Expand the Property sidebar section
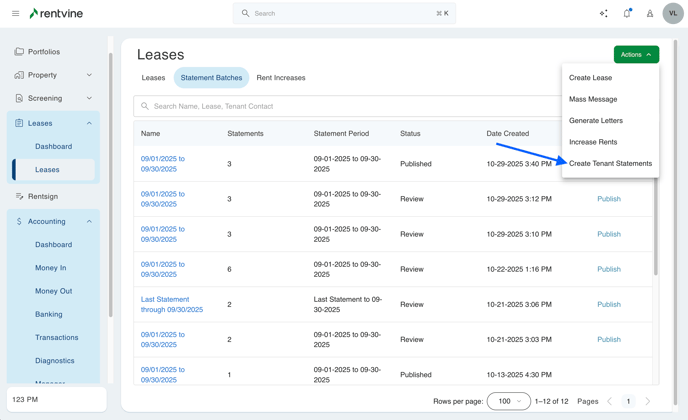This screenshot has width=688, height=420. [x=89, y=75]
